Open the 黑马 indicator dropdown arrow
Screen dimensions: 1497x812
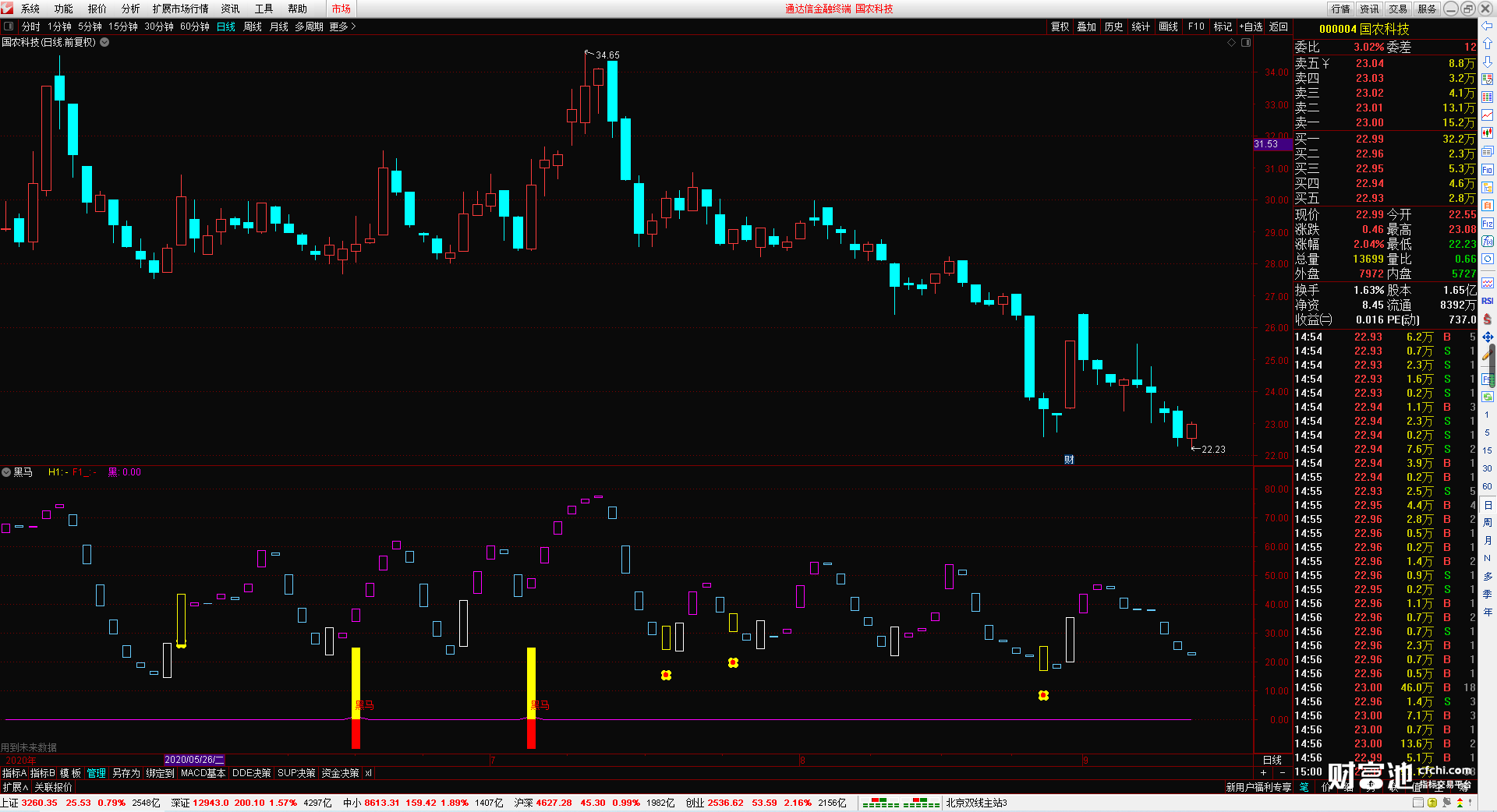coord(6,472)
